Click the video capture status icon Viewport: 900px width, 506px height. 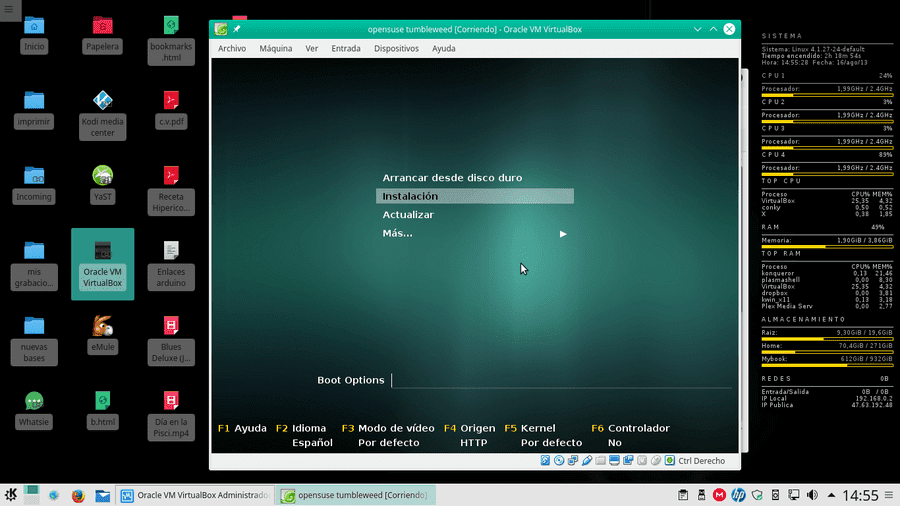point(628,461)
